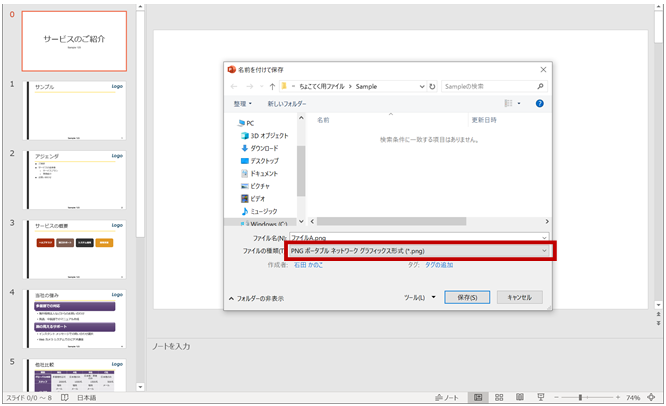The image size is (666, 406).
Task: Click the up-folder arrow in save dialog
Action: [x=273, y=87]
